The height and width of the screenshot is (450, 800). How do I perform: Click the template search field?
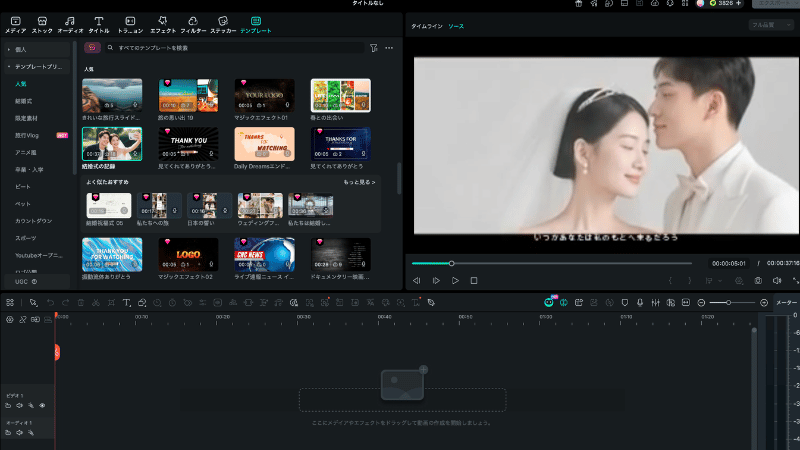(235, 48)
